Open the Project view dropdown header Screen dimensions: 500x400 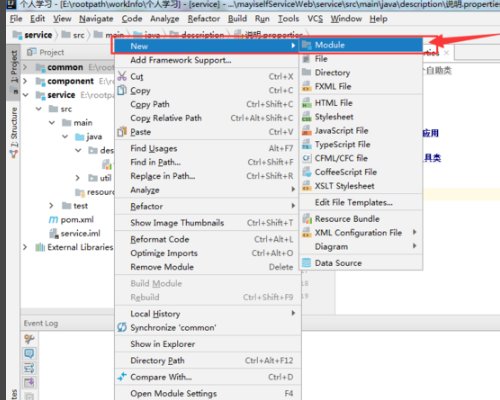tap(45, 52)
